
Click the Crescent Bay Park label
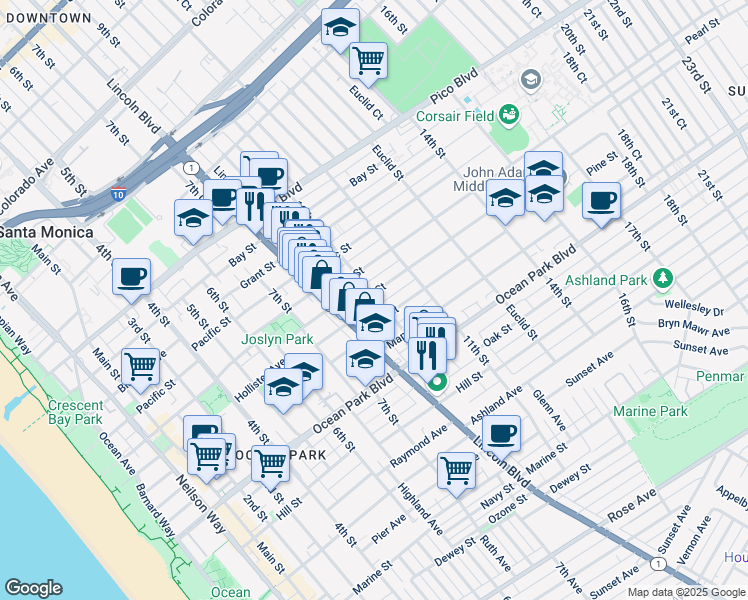click(75, 413)
